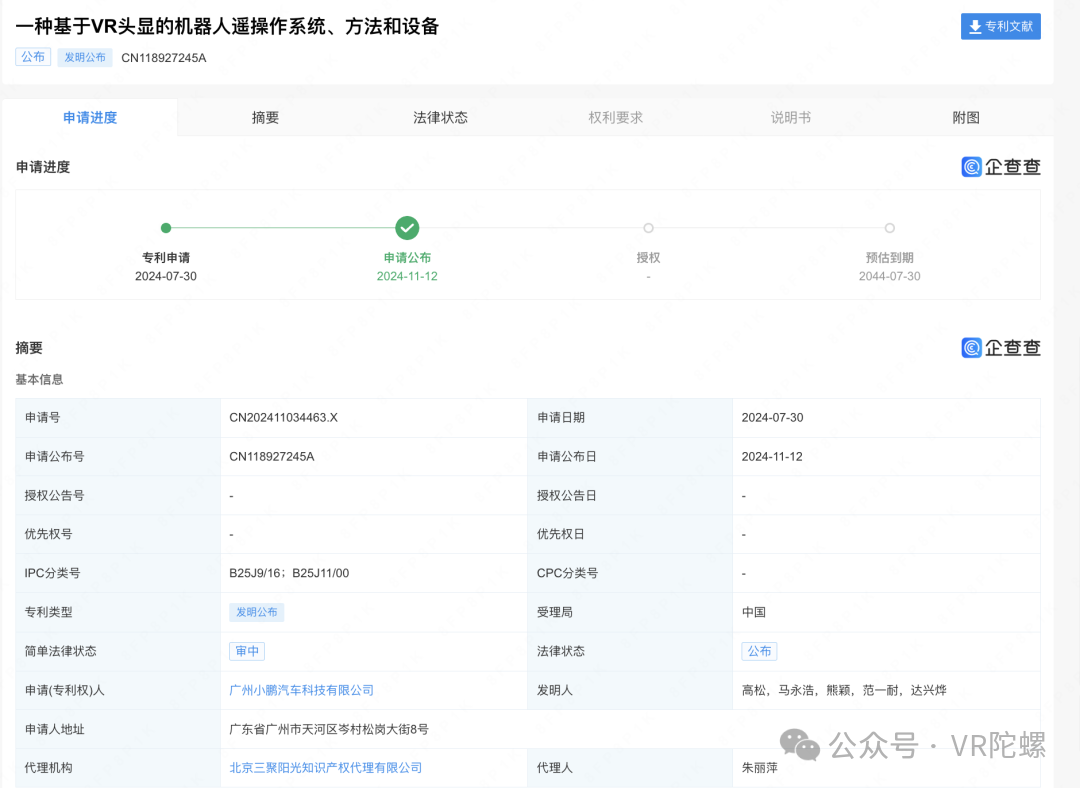Image resolution: width=1080 pixels, height=788 pixels.
Task: Click the 代理机构 field label
Action: [x=48, y=767]
